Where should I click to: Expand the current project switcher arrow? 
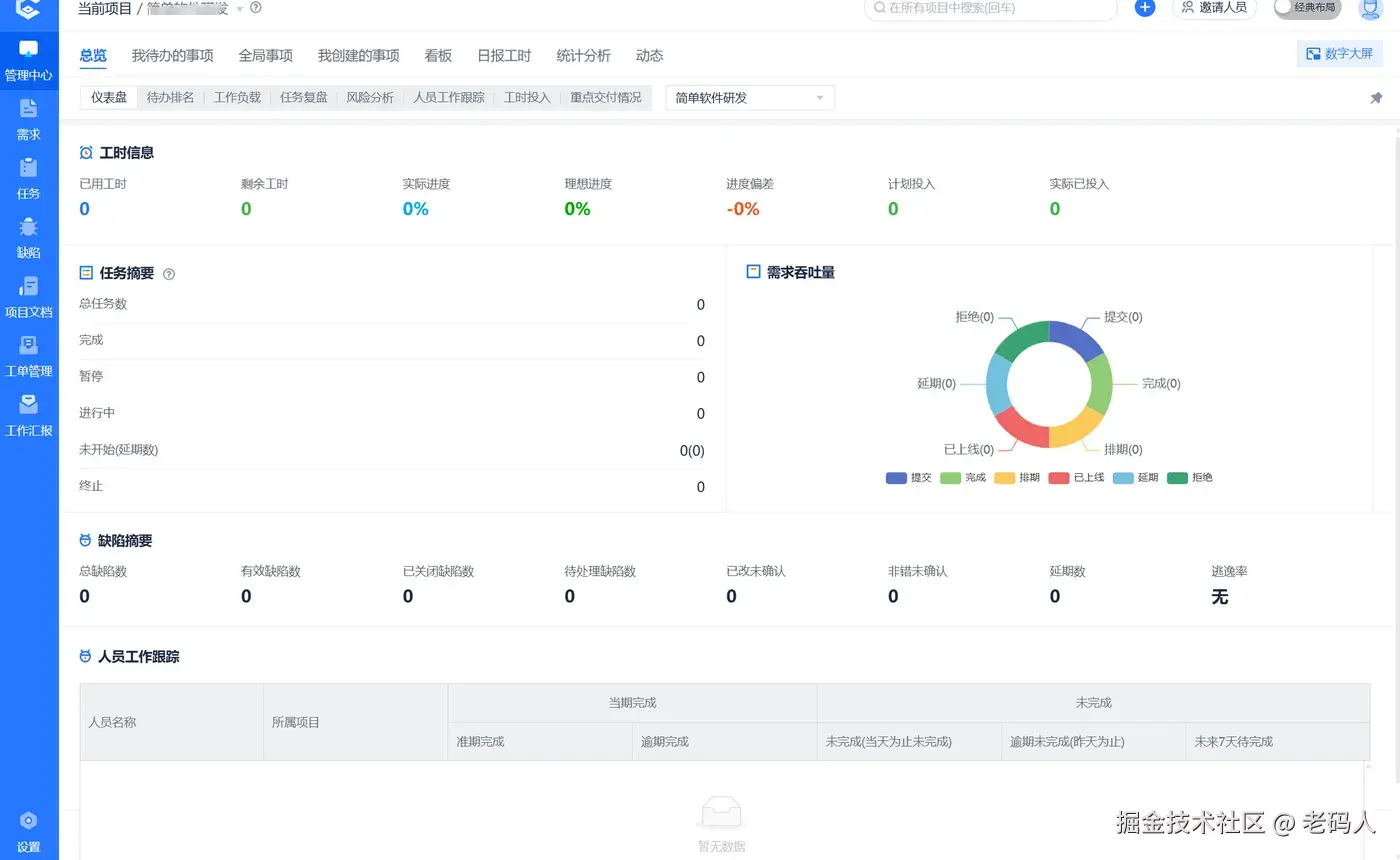[240, 9]
